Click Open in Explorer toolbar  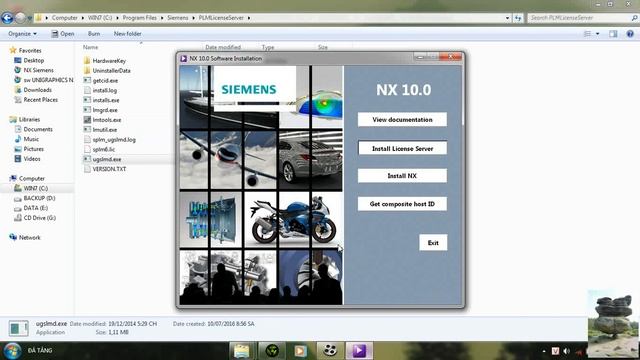62,33
